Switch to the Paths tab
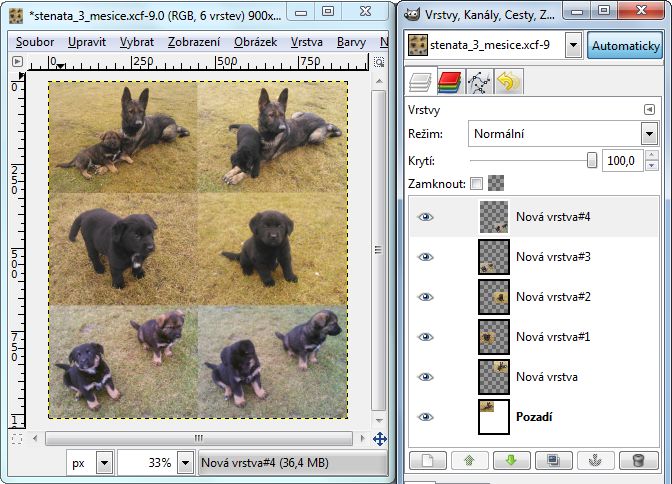672x484 pixels. click(479, 81)
